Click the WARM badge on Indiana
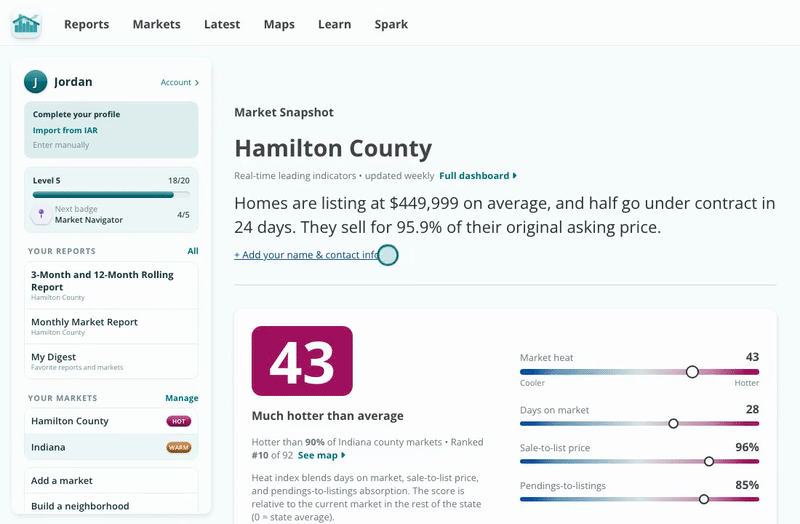Viewport: 800px width, 524px height. [179, 447]
